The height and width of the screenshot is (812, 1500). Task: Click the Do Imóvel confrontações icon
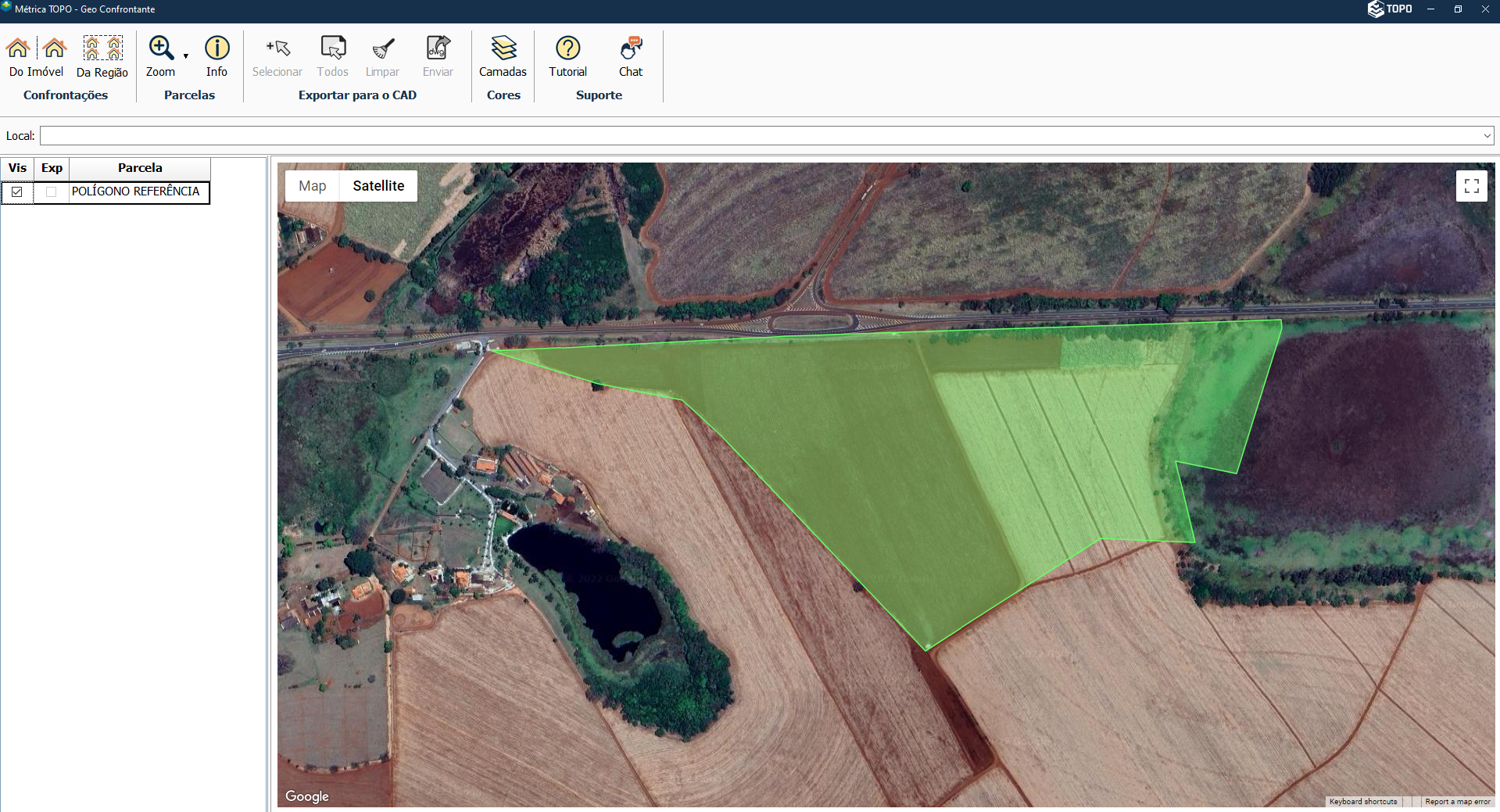click(35, 56)
